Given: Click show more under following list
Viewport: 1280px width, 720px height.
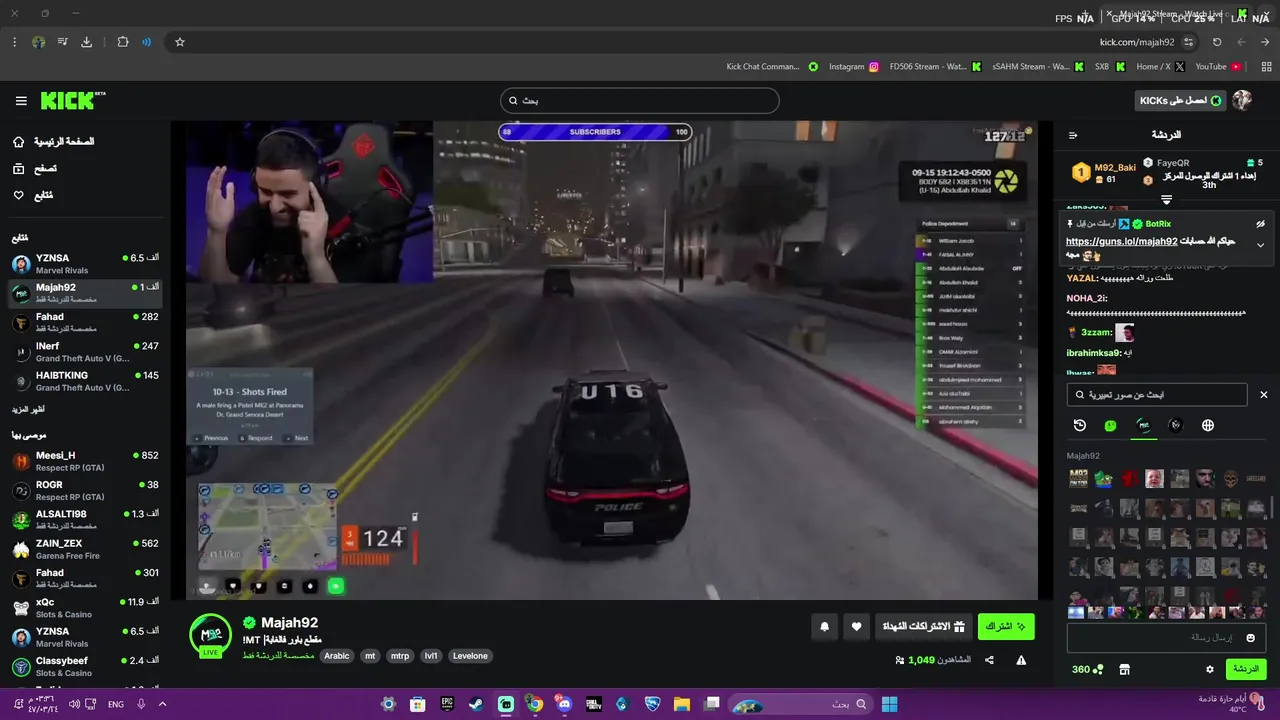Looking at the screenshot, I should [x=29, y=410].
